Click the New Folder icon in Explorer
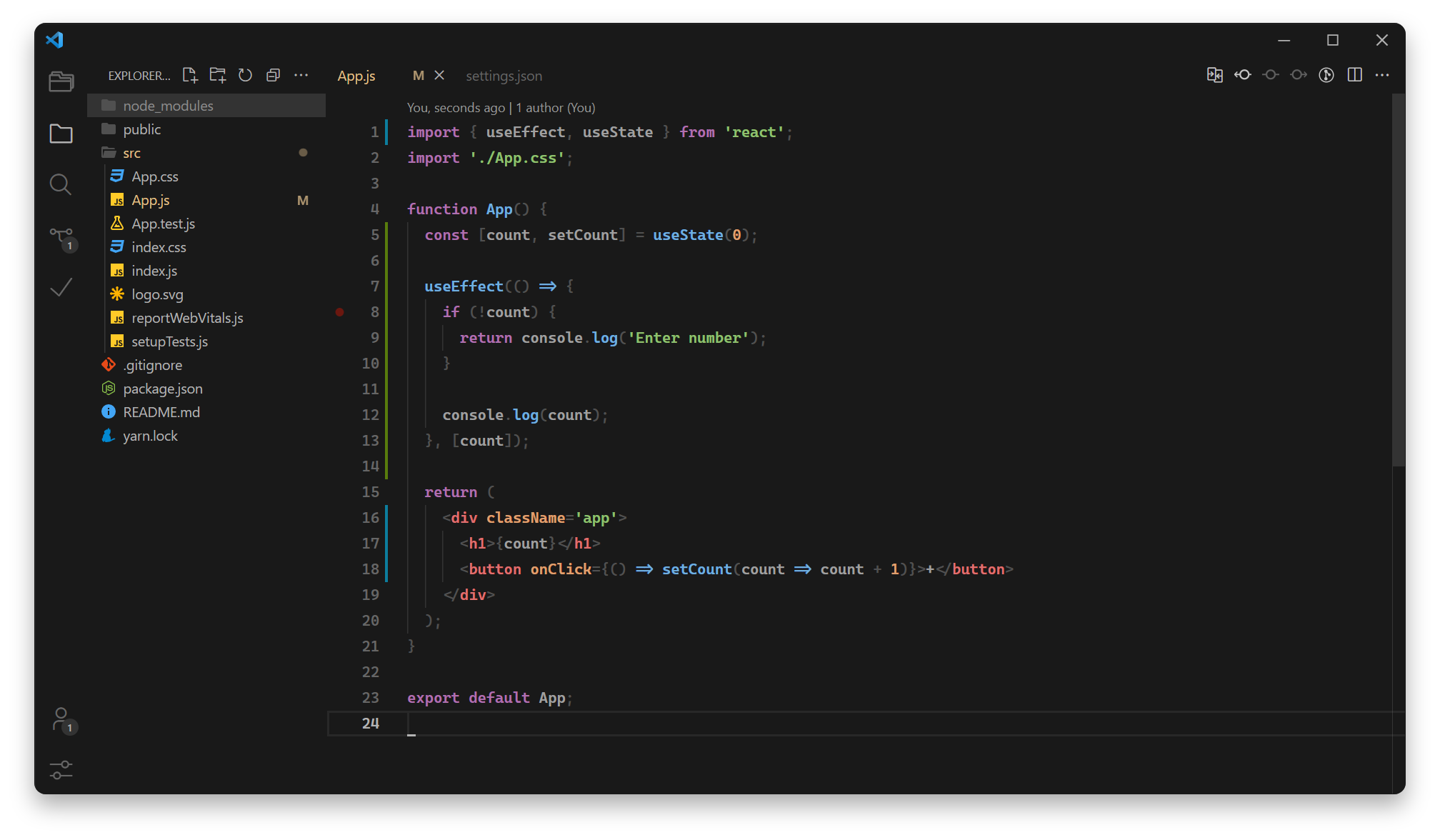This screenshot has width=1440, height=840. click(218, 75)
